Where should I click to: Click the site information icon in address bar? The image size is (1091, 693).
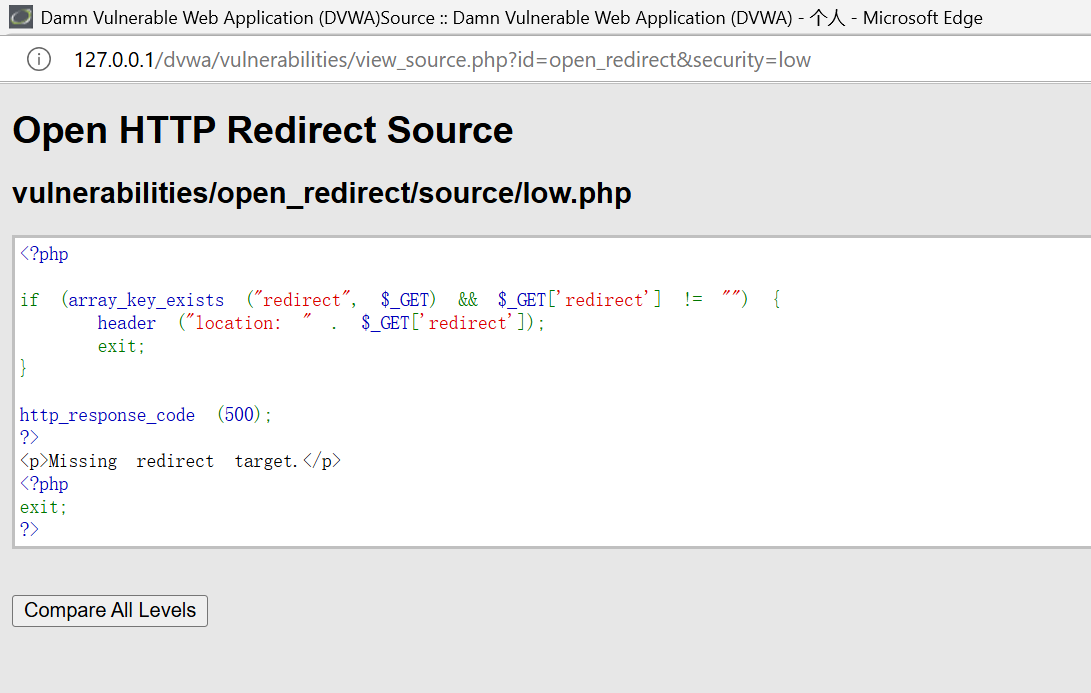pyautogui.click(x=39, y=60)
